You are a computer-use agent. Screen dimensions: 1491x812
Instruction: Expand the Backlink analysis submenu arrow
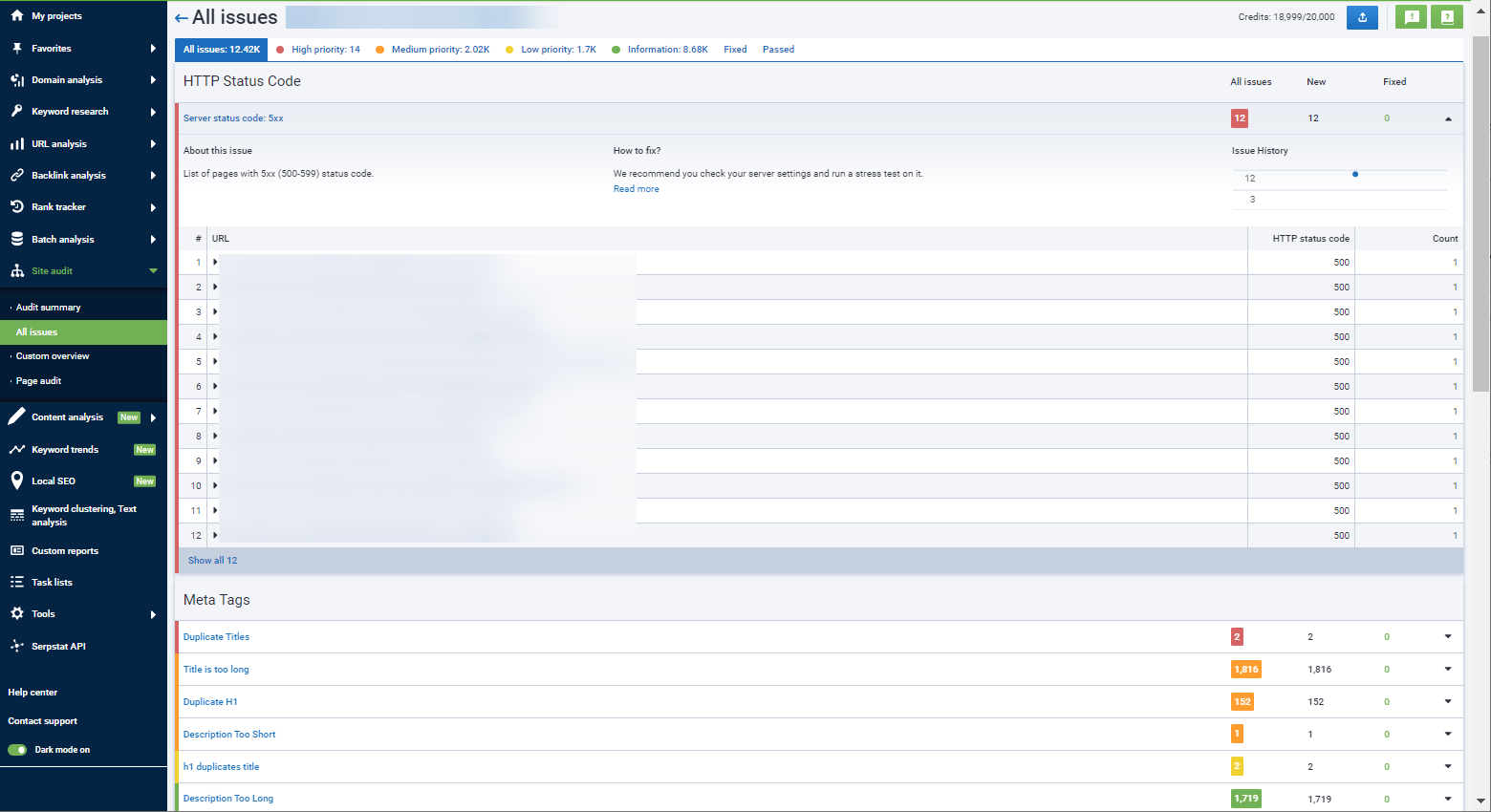(x=153, y=176)
